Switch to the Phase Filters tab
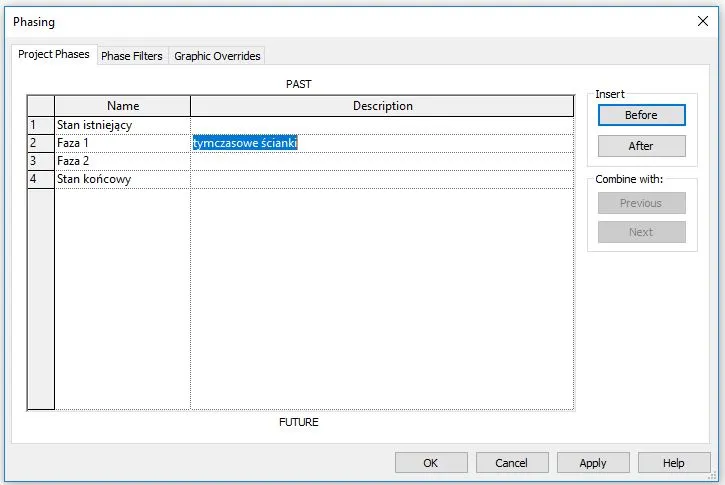 [131, 56]
